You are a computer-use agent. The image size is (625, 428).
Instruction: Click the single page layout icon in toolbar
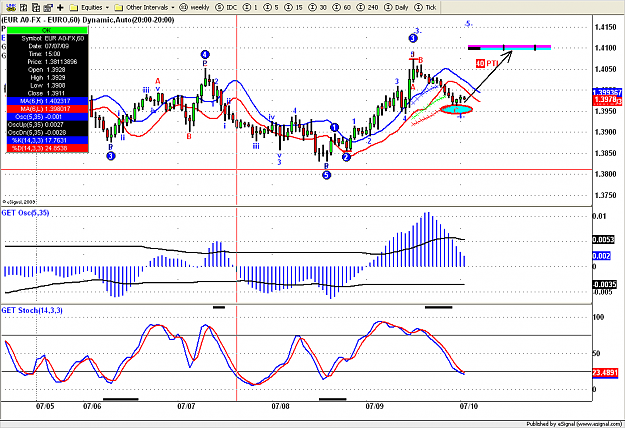point(24,7)
